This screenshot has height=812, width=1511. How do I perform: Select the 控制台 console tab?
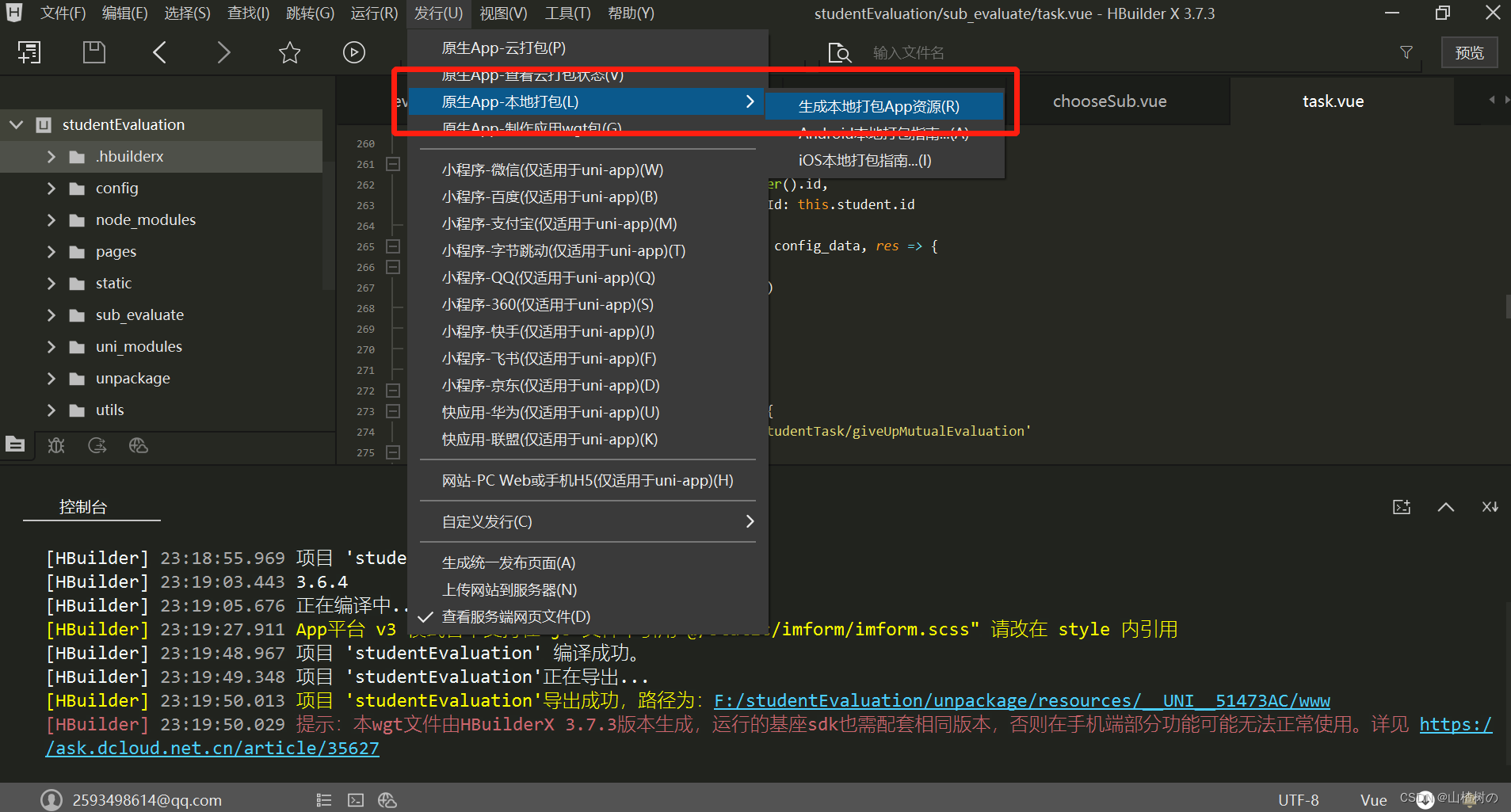click(x=83, y=507)
